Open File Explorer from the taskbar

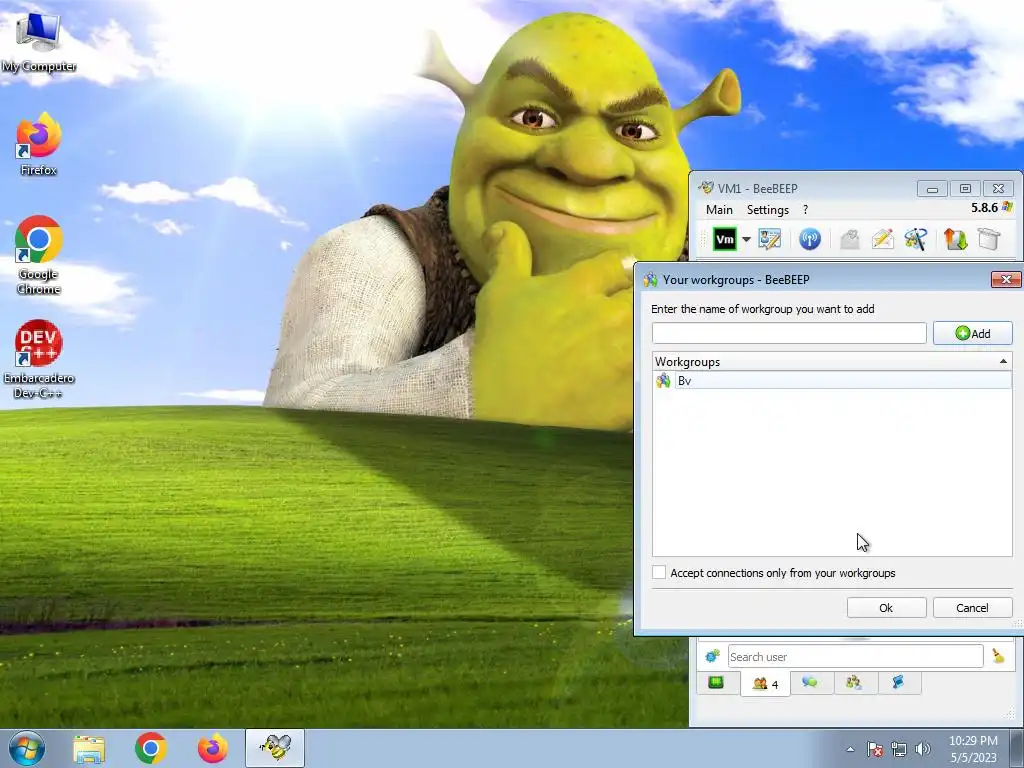[89, 748]
